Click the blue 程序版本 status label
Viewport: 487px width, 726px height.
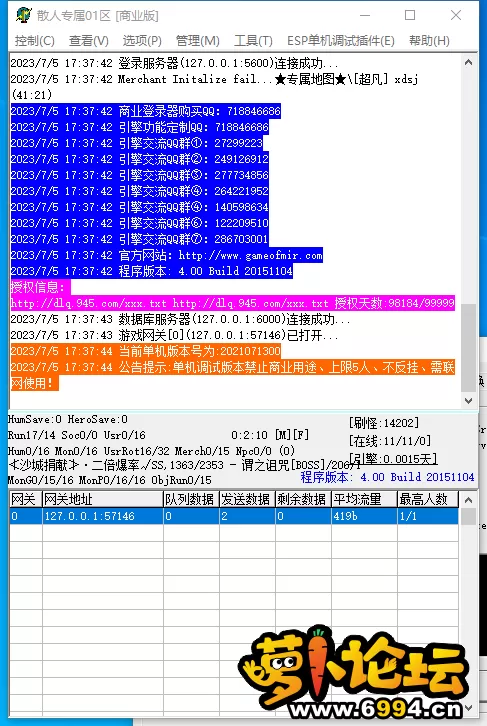[387, 477]
